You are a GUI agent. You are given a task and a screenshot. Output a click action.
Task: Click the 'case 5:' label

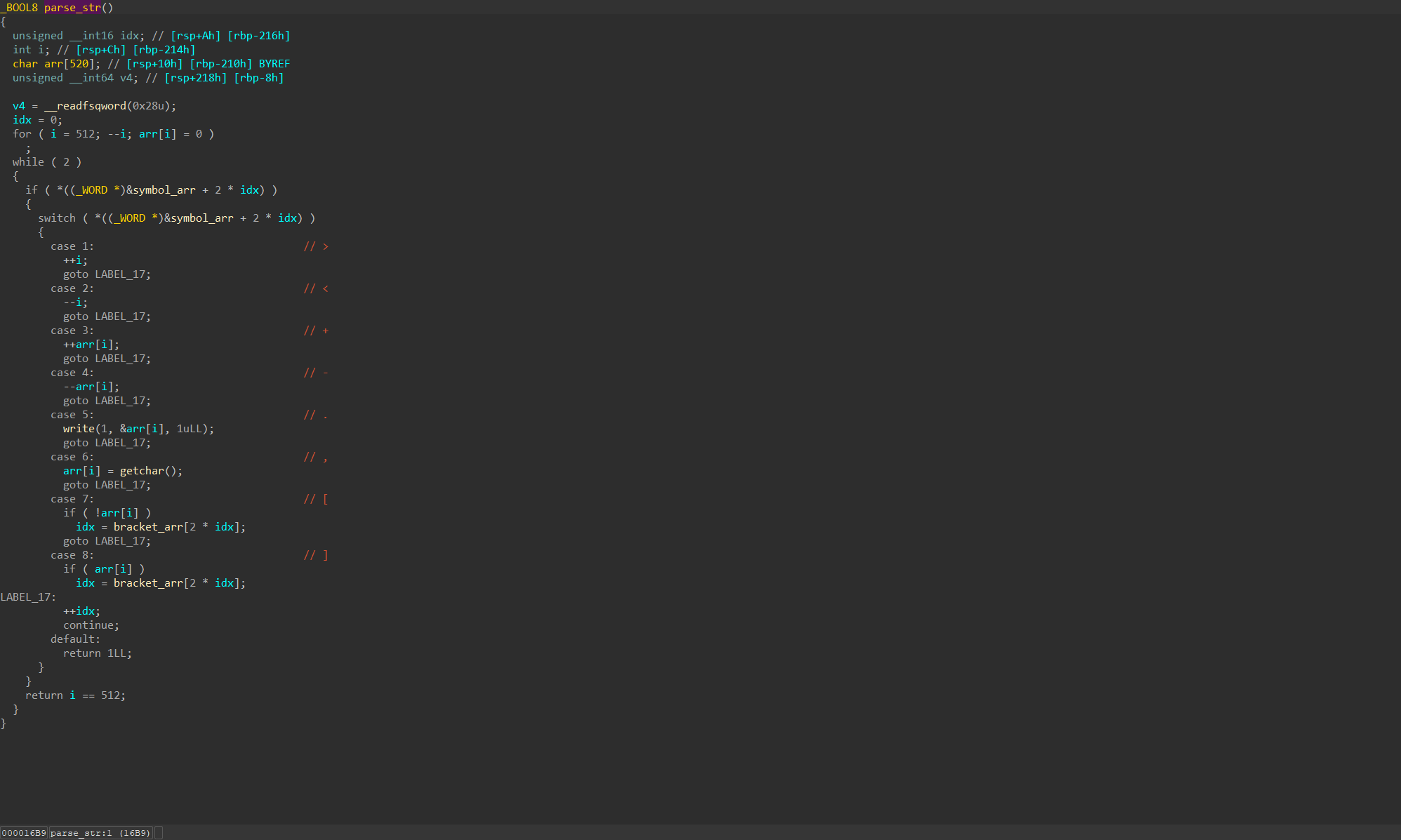pyautogui.click(x=72, y=415)
